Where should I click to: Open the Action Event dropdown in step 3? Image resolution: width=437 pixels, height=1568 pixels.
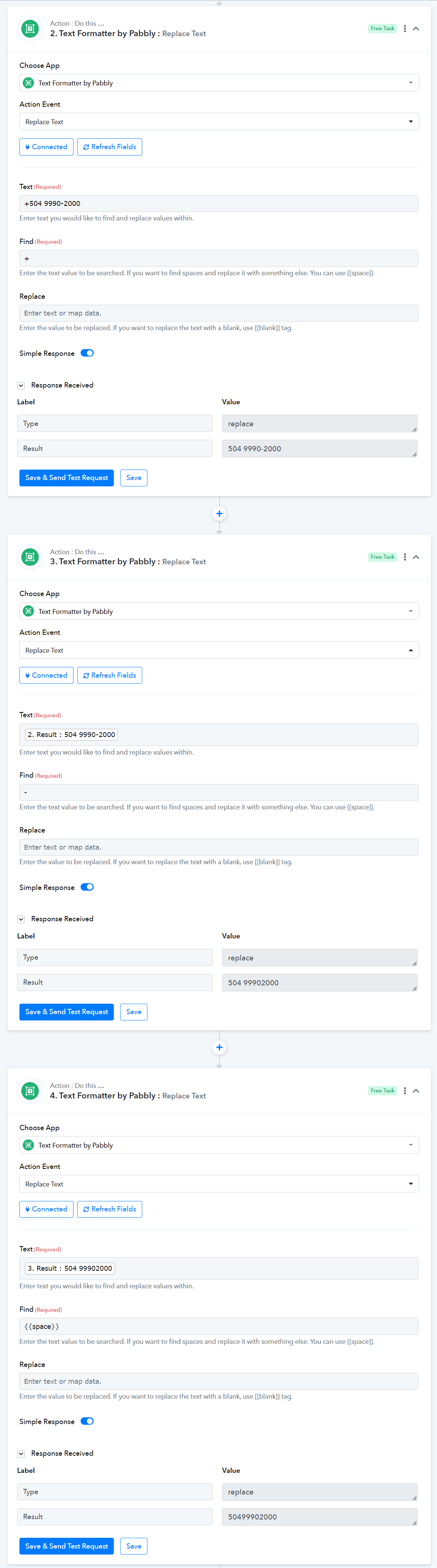[219, 650]
